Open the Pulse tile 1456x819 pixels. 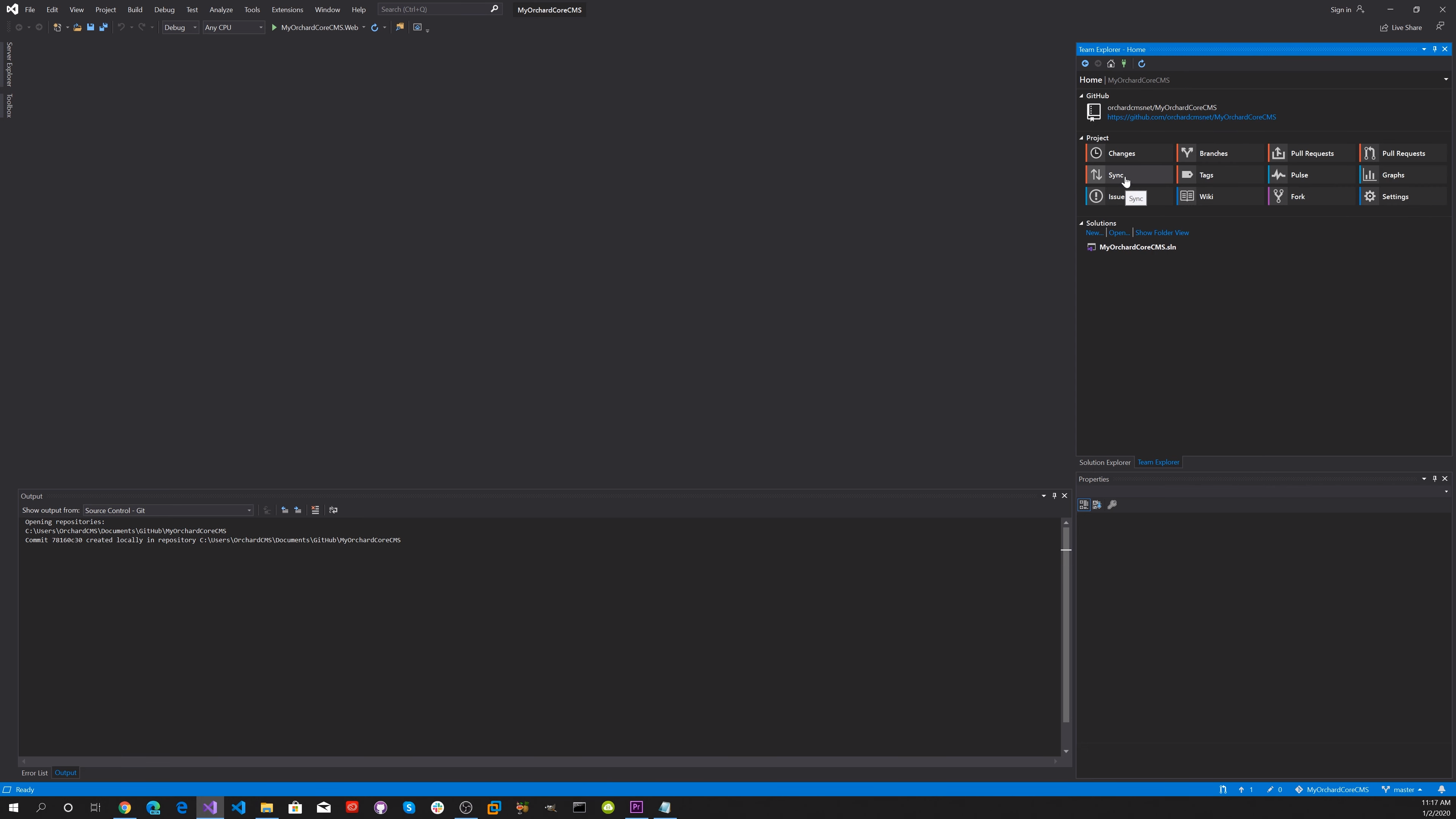1311,175
